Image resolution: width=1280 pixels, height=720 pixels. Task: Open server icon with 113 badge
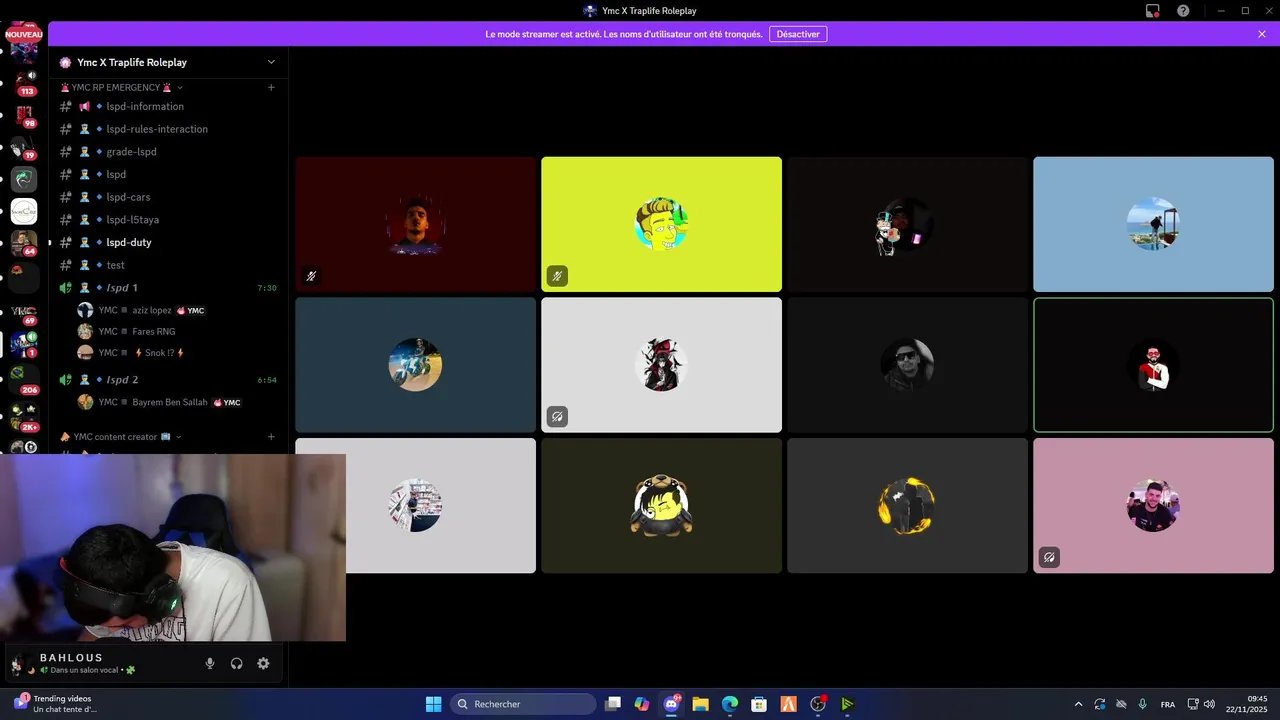(24, 82)
